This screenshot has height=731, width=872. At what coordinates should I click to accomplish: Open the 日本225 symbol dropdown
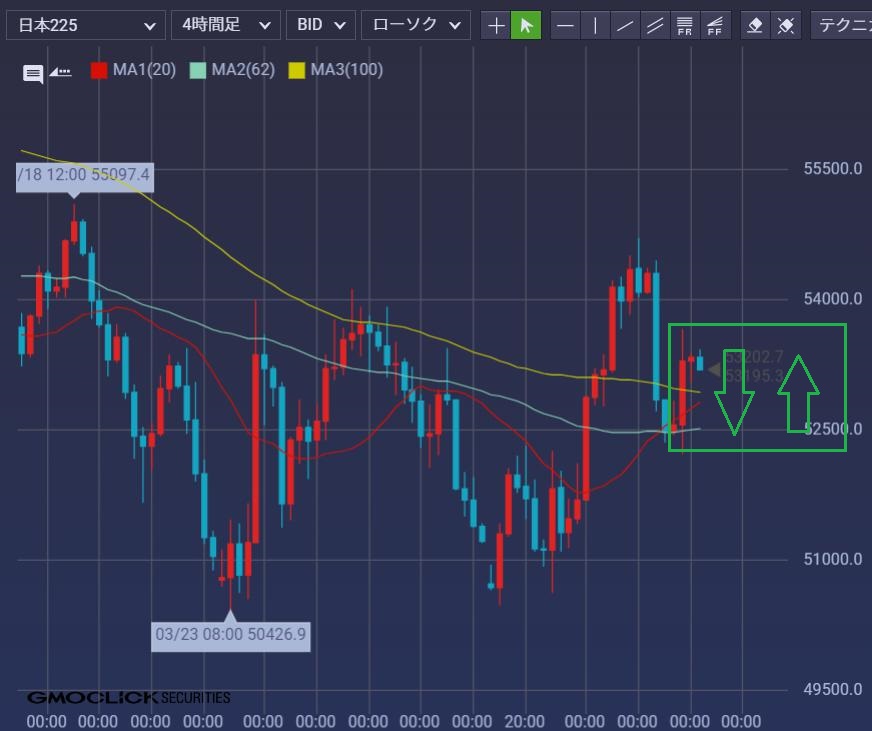coord(85,25)
